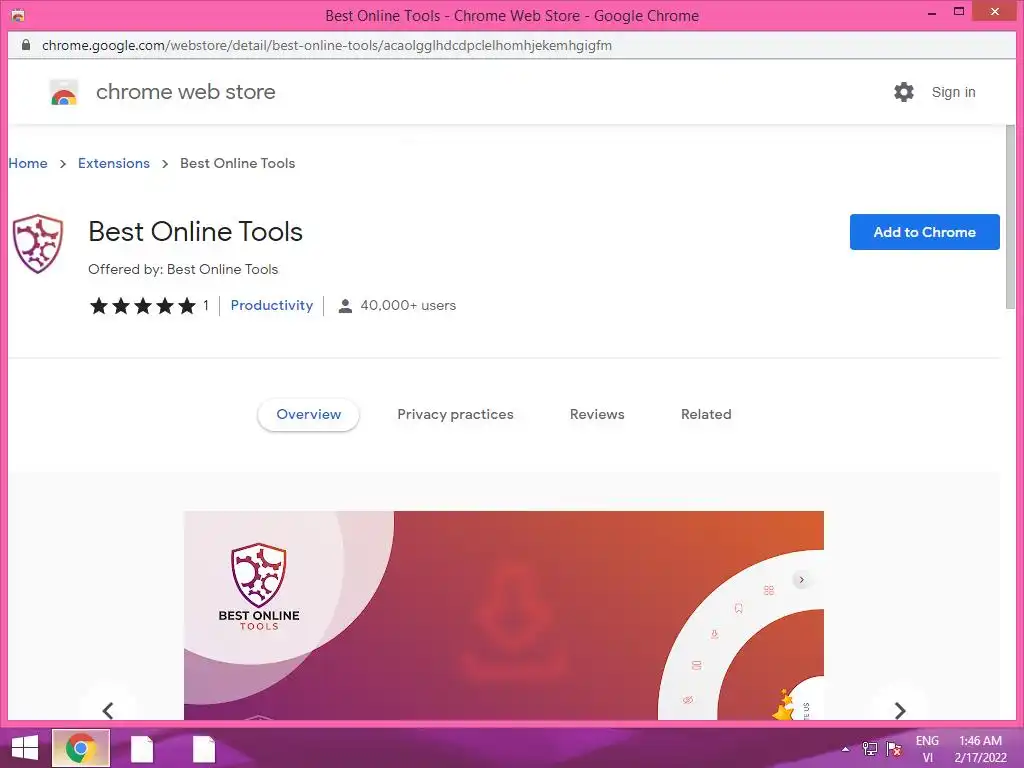Click the chrome web store logo icon
The image size is (1024, 768).
coord(64,92)
